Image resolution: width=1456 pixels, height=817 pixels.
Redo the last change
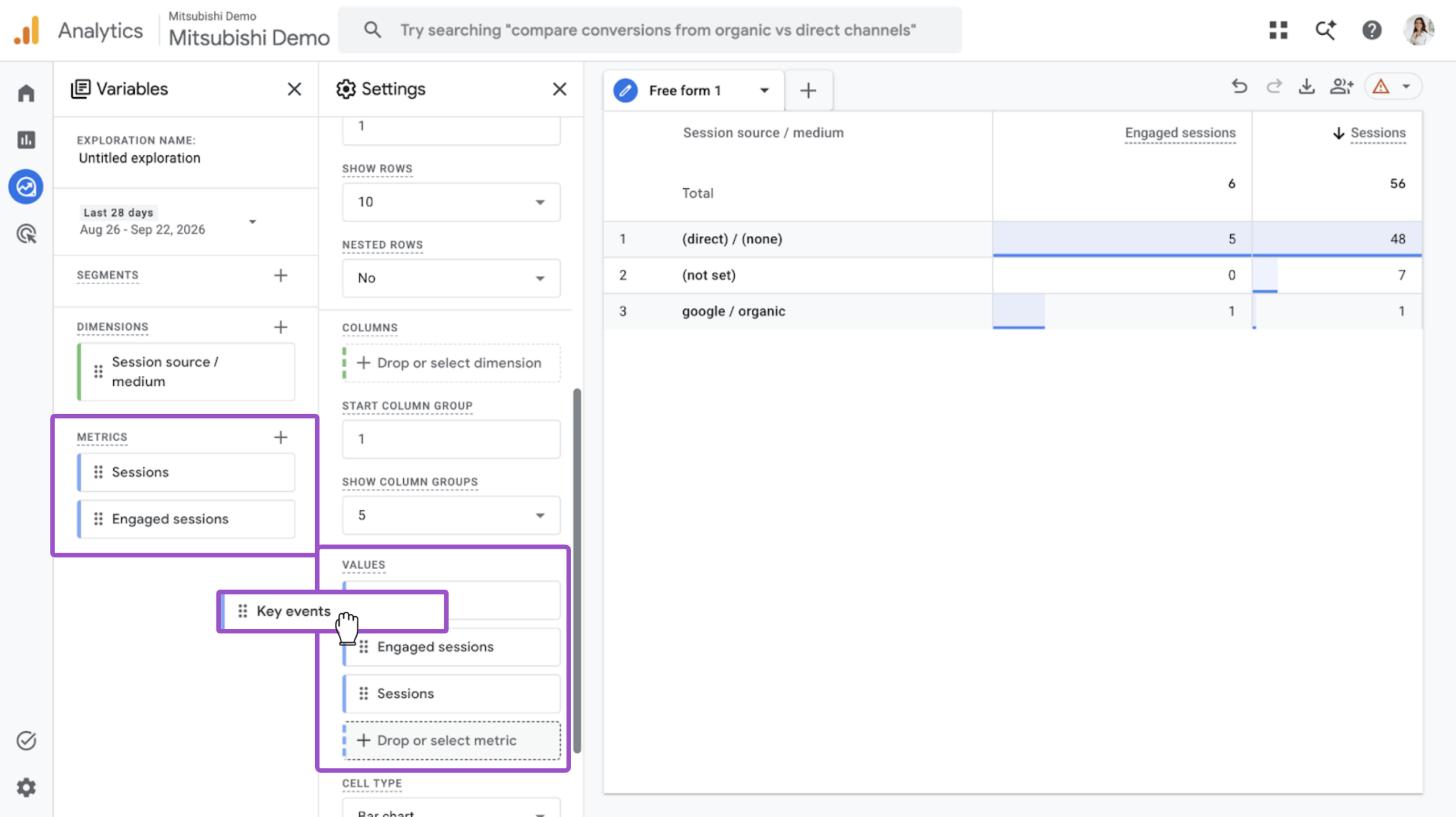point(1274,86)
